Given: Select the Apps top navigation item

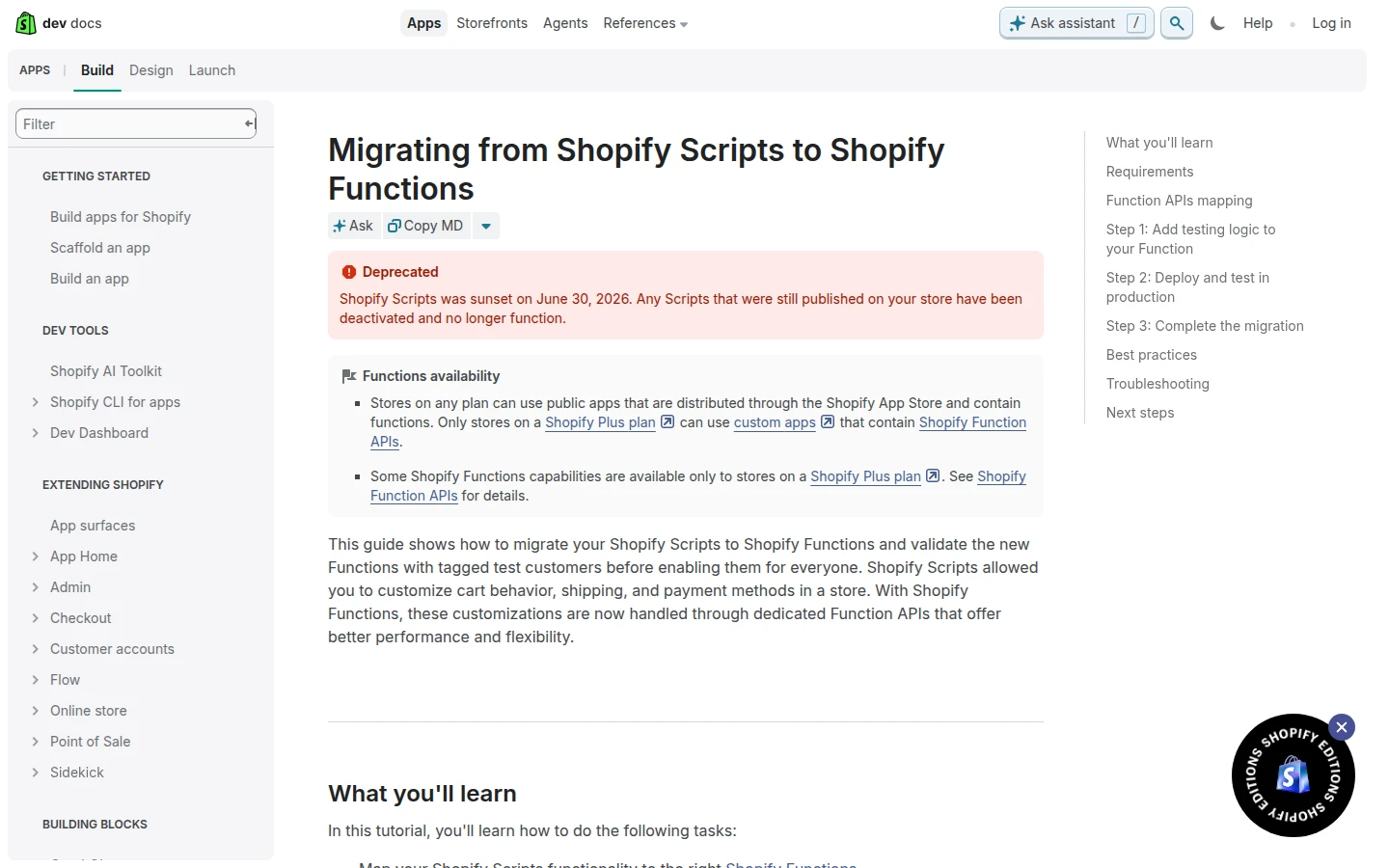Looking at the screenshot, I should [x=423, y=23].
